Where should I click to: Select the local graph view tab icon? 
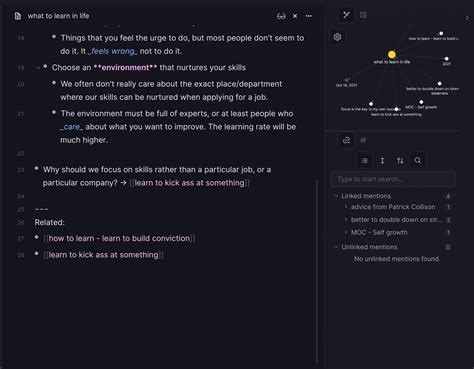pyautogui.click(x=346, y=15)
